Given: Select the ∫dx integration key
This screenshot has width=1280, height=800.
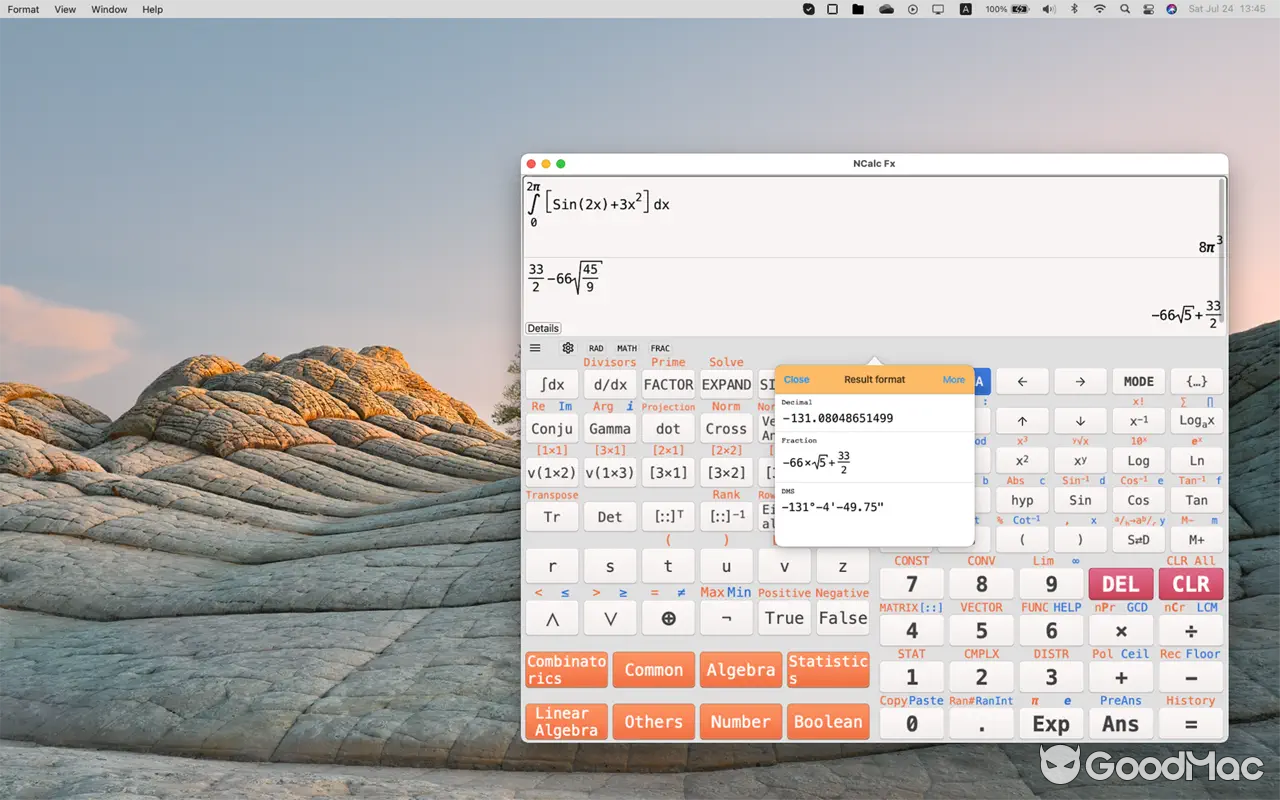Looking at the screenshot, I should [551, 384].
